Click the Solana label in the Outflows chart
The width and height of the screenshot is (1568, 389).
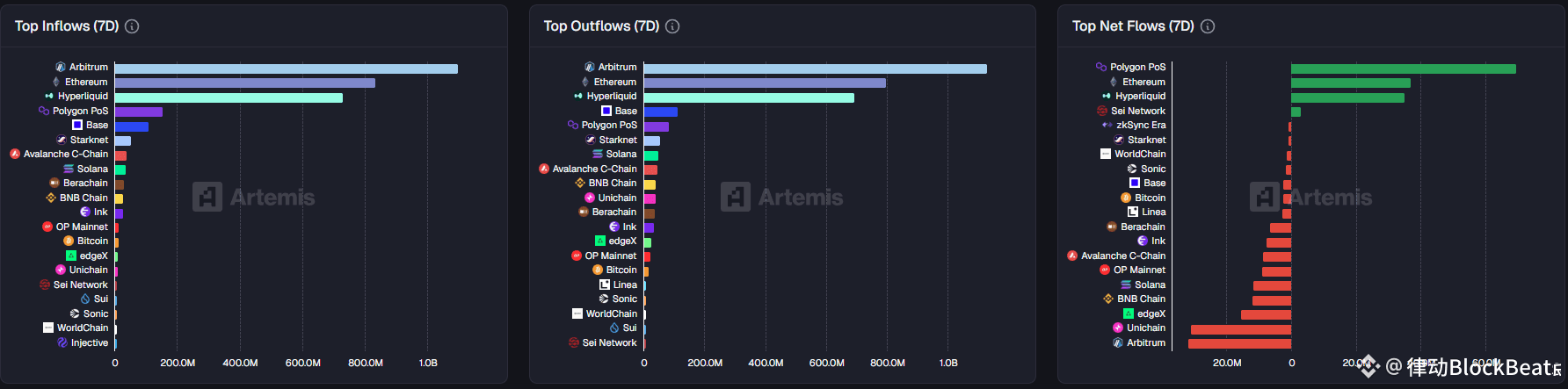[621, 154]
